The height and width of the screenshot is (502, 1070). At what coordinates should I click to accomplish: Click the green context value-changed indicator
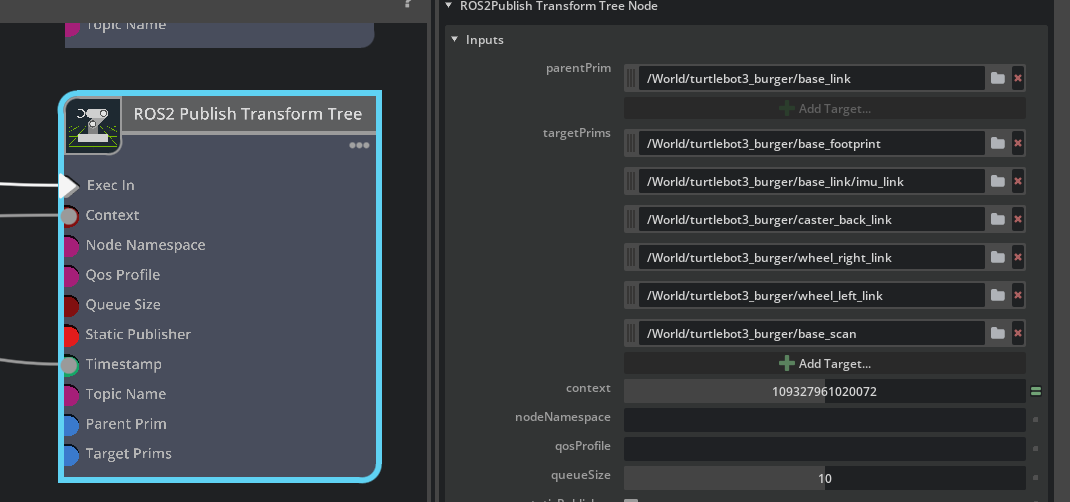tap(1036, 392)
